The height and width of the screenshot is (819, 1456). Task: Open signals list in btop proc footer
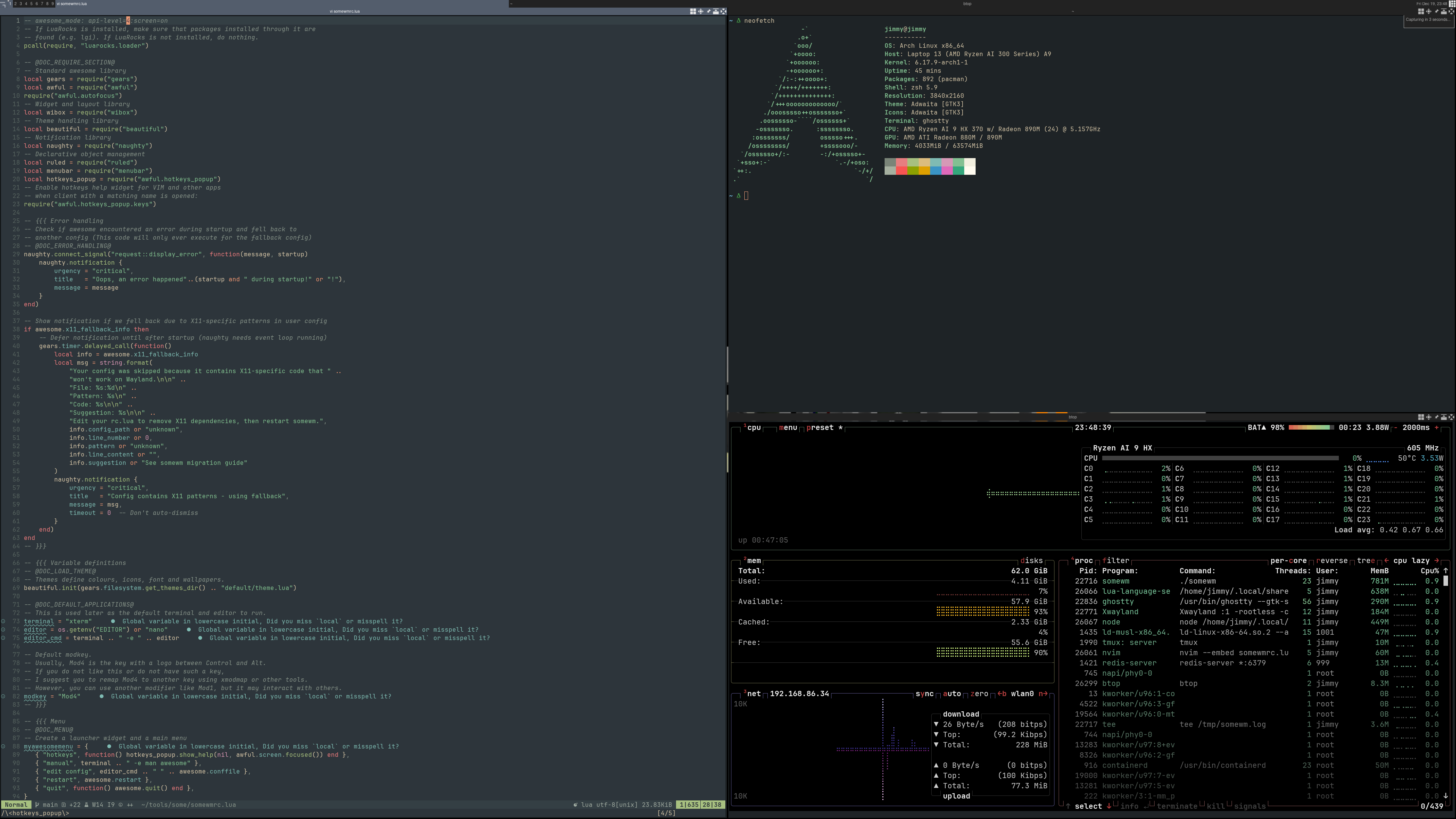pos(1250,806)
